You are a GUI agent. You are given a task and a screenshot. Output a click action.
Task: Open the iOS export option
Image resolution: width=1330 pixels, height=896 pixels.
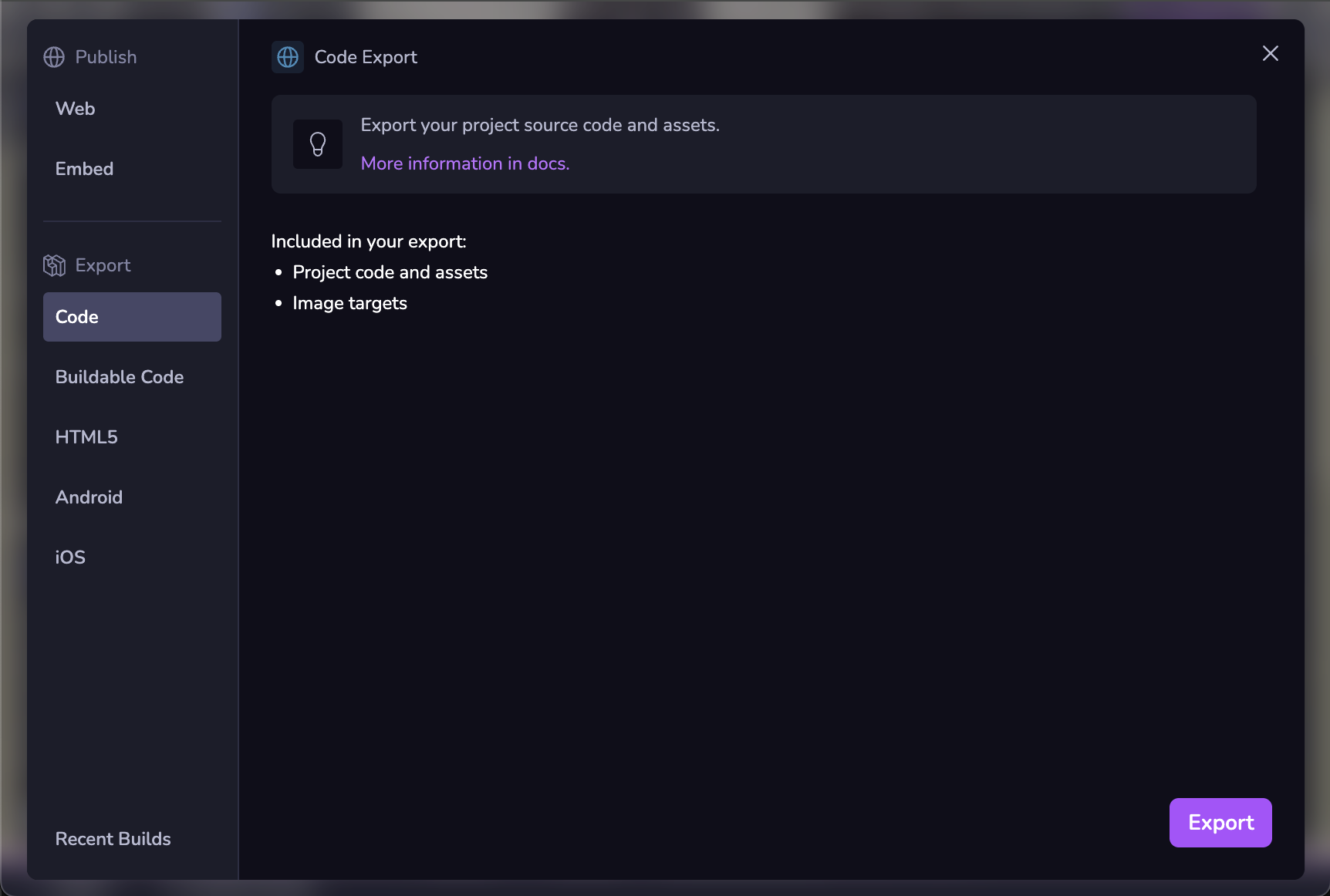[x=70, y=557]
